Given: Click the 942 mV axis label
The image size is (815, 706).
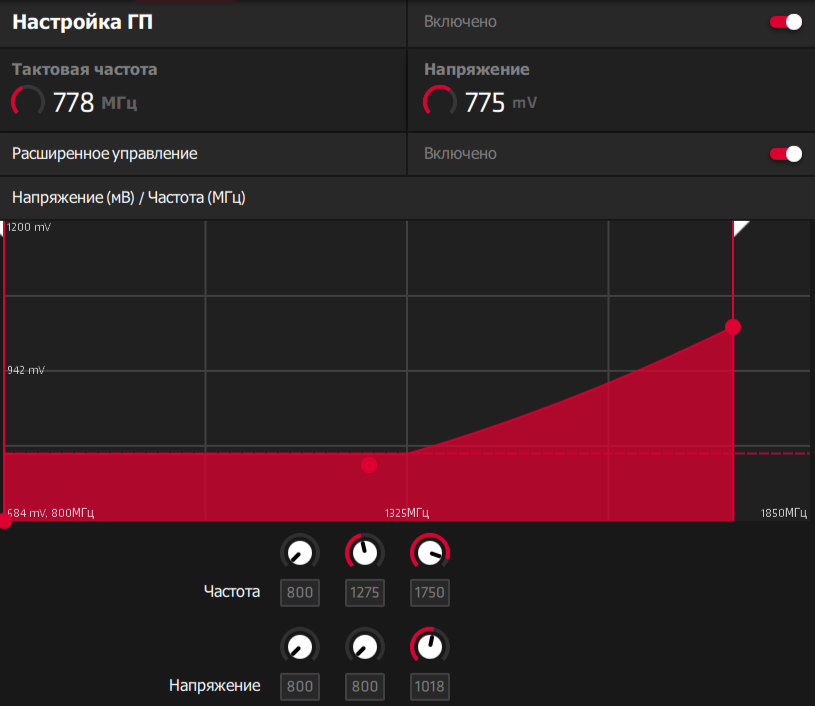Looking at the screenshot, I should (26, 370).
